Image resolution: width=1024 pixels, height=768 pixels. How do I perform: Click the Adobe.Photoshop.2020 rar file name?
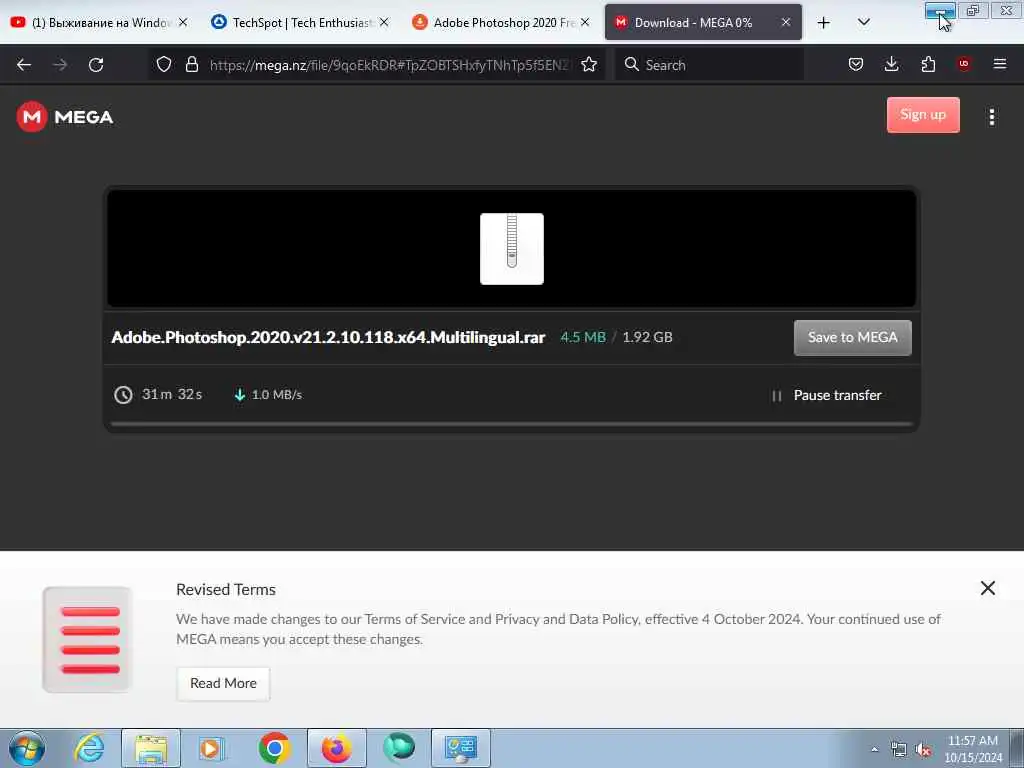[328, 338]
